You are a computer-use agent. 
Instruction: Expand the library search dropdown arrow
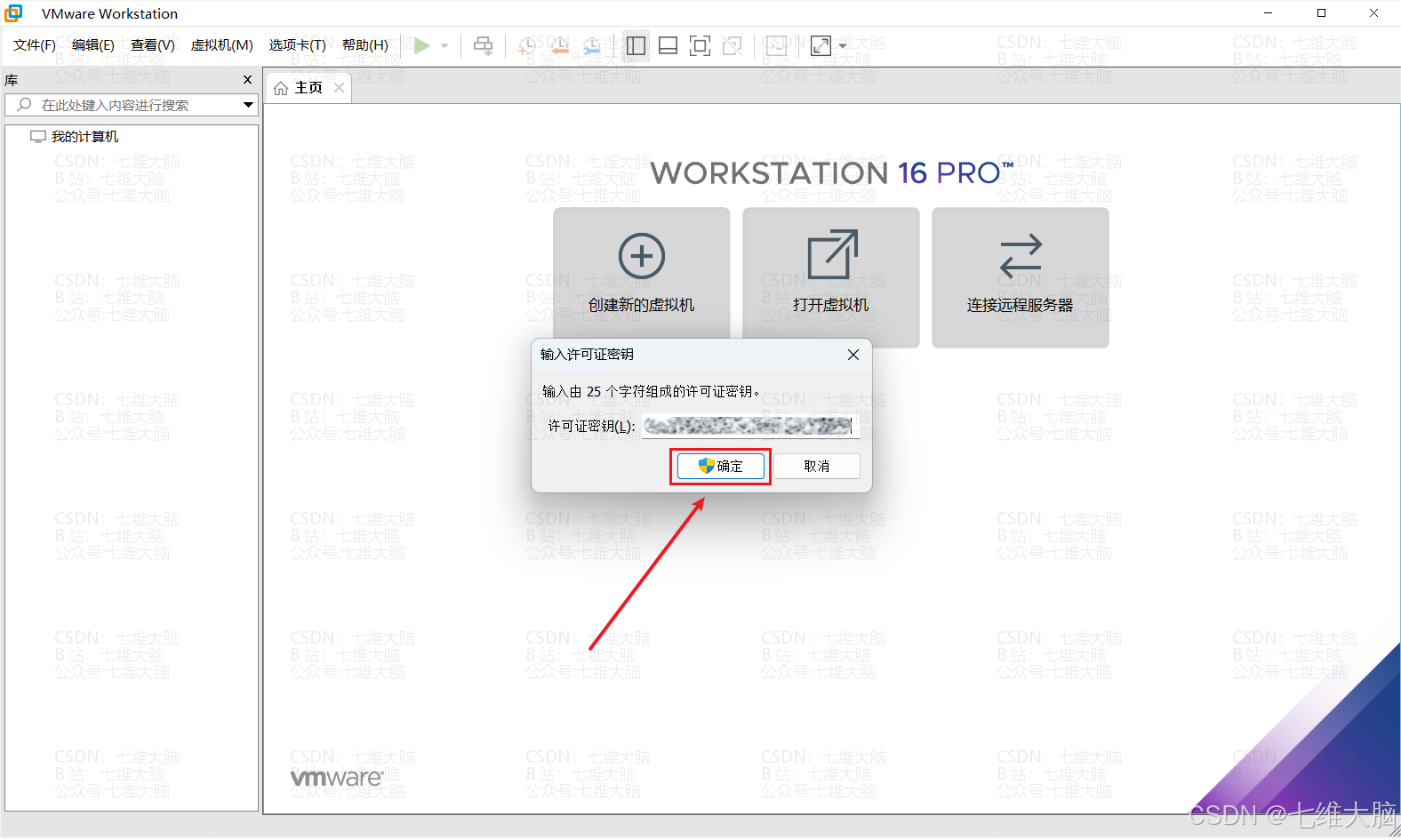click(x=249, y=105)
